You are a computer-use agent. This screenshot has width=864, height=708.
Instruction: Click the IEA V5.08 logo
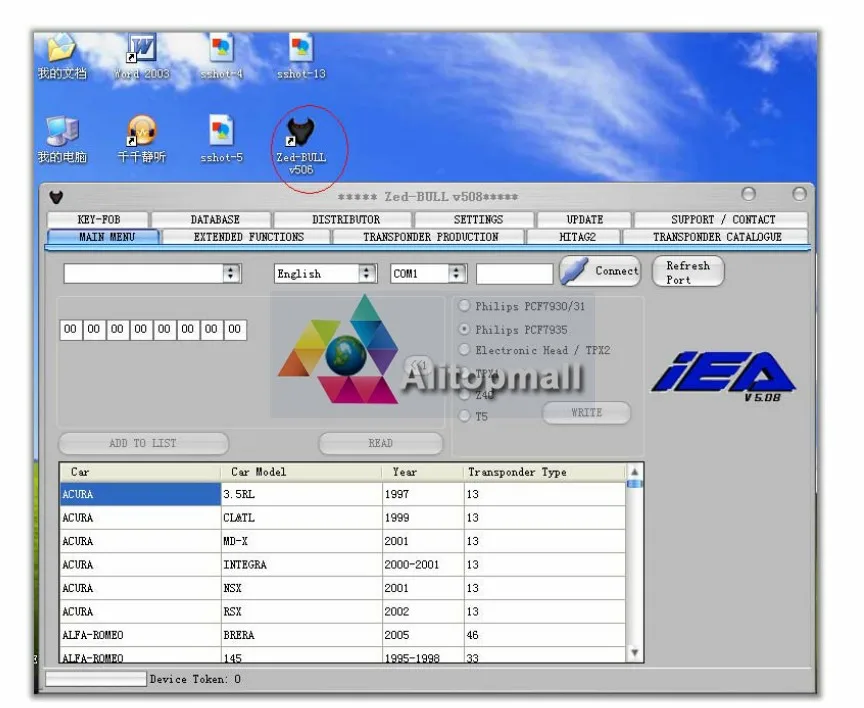click(x=724, y=376)
